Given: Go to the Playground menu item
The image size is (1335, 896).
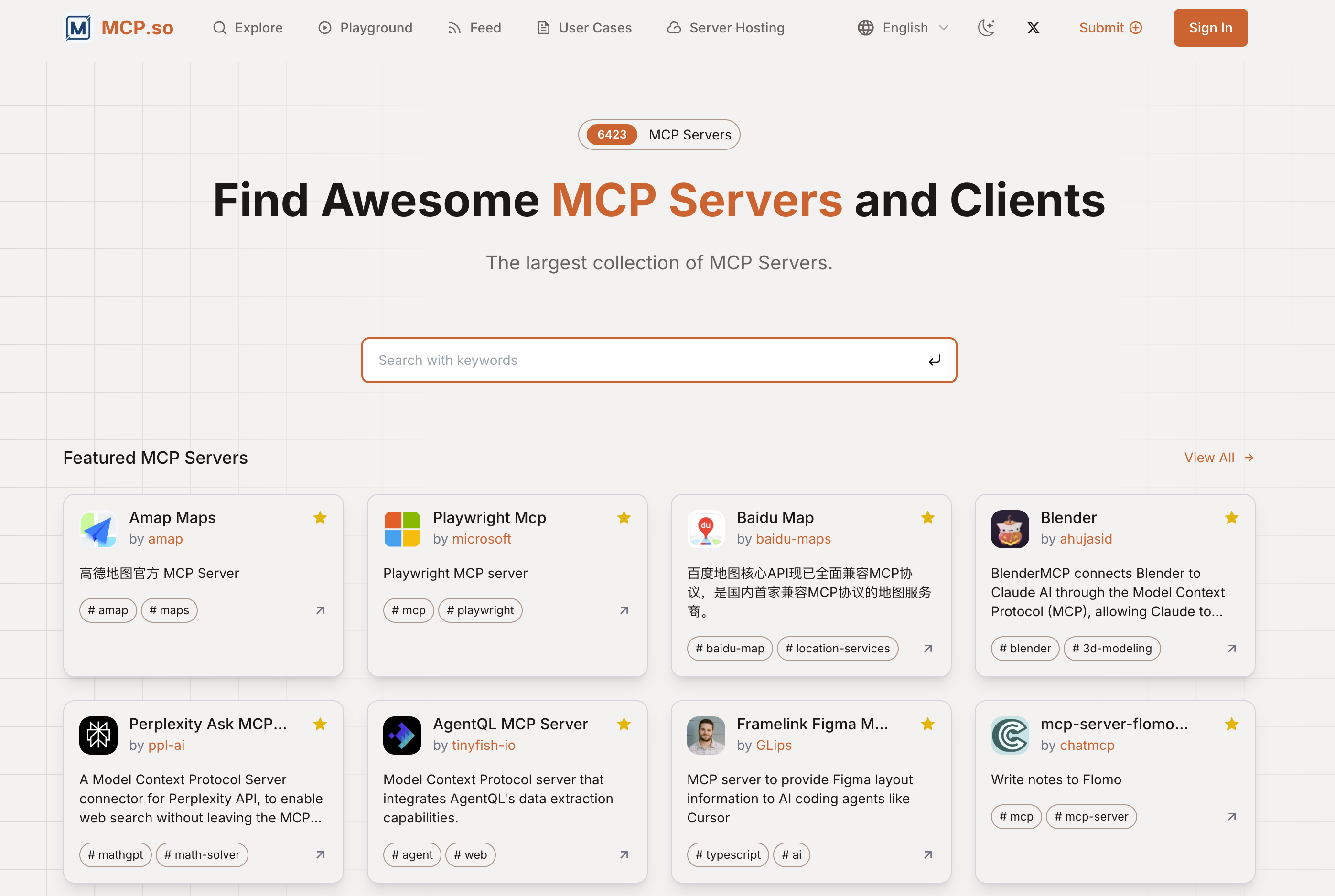Looking at the screenshot, I should pyautogui.click(x=365, y=27).
